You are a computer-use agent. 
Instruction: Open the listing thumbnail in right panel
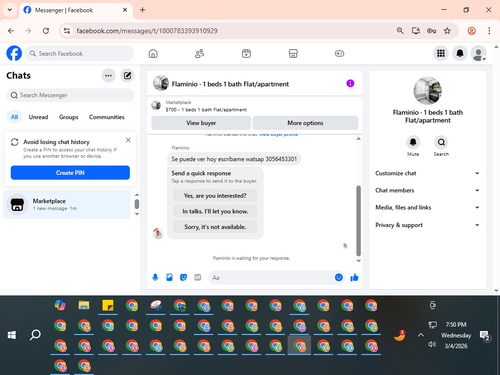click(x=428, y=91)
